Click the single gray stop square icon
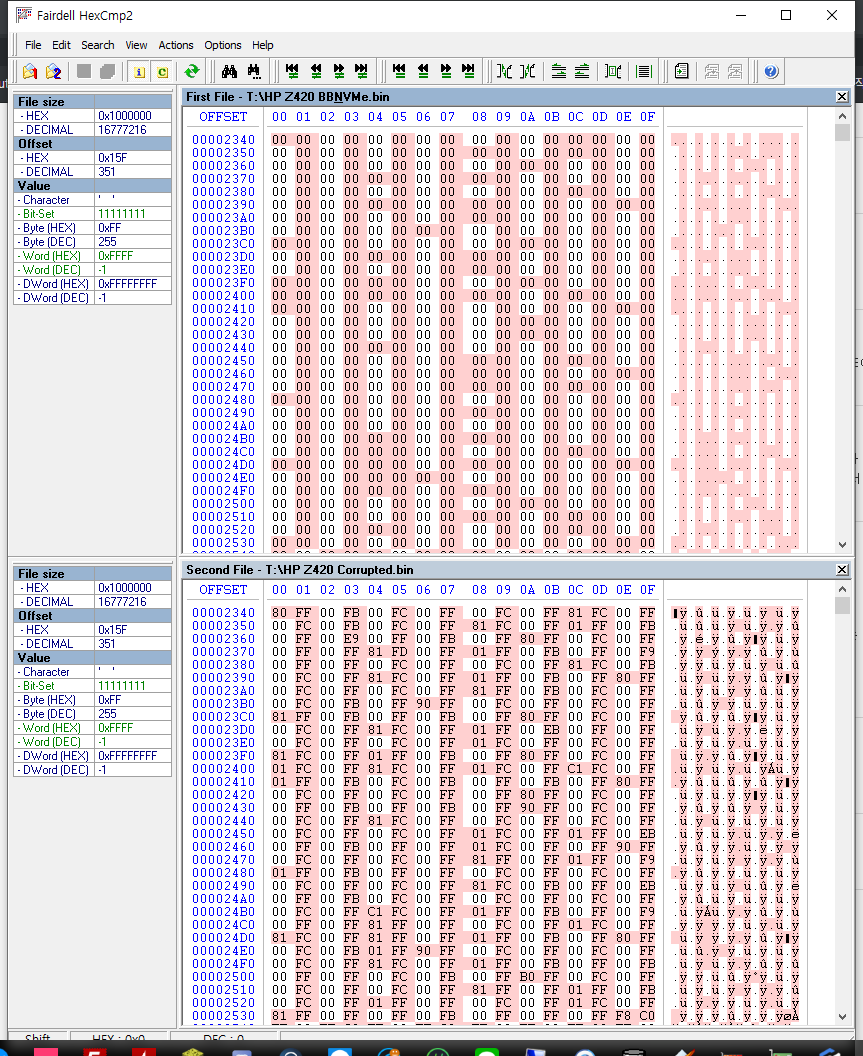 point(84,71)
